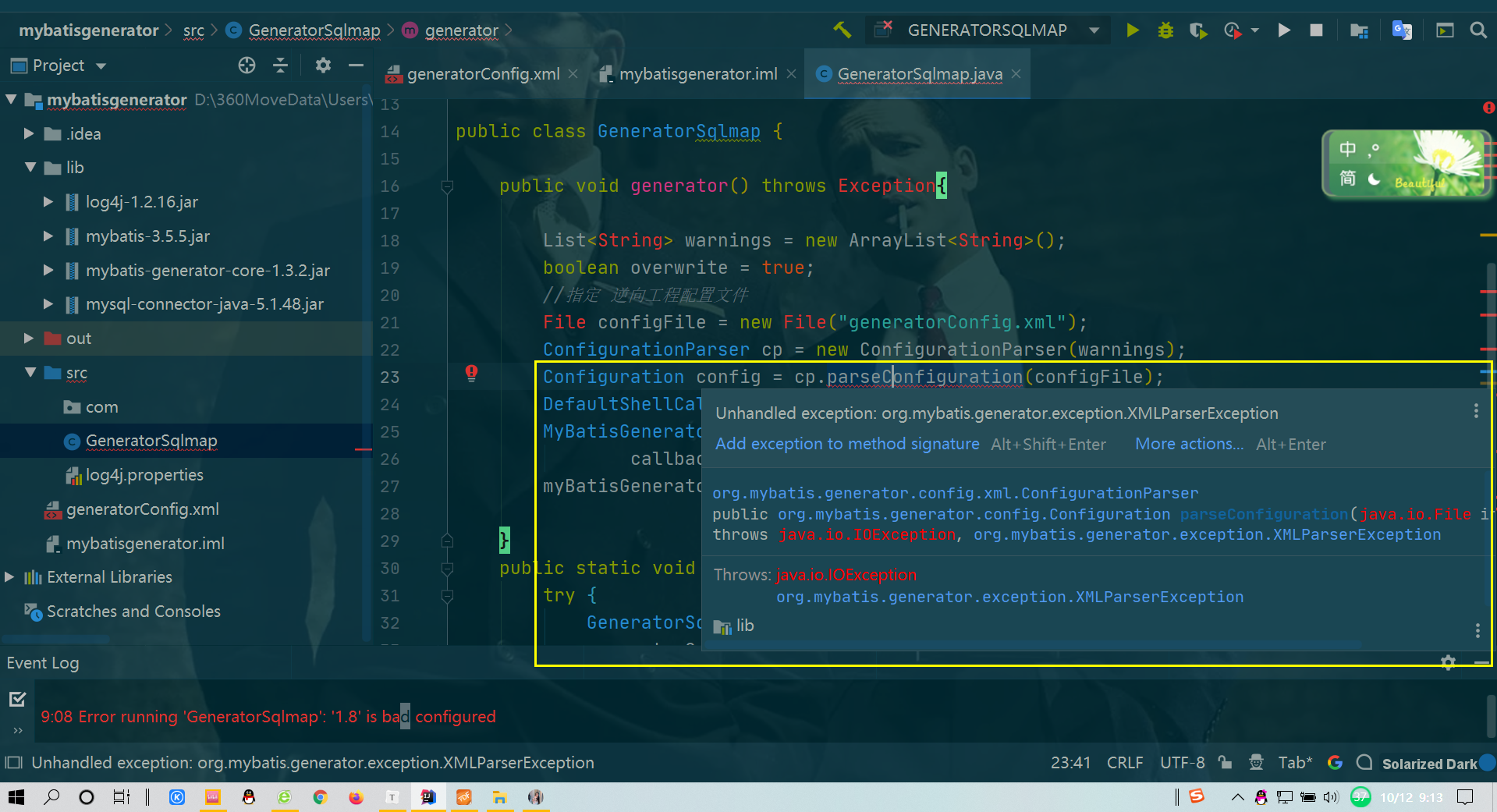Open the java.io.IOException link under Throws
This screenshot has width=1497, height=812.
(846, 575)
